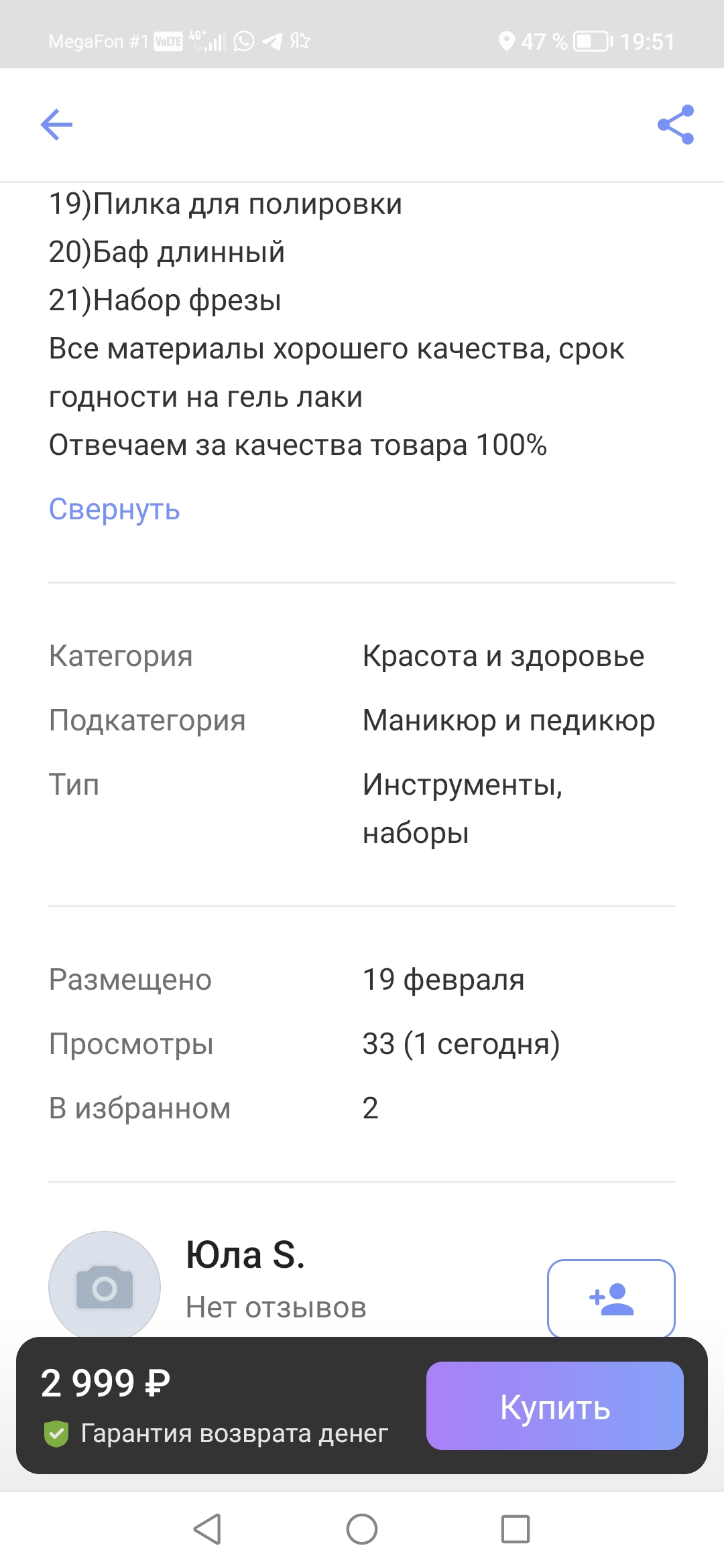Image resolution: width=724 pixels, height=1568 pixels.
Task: Buy item with Купить button
Action: (x=555, y=1406)
